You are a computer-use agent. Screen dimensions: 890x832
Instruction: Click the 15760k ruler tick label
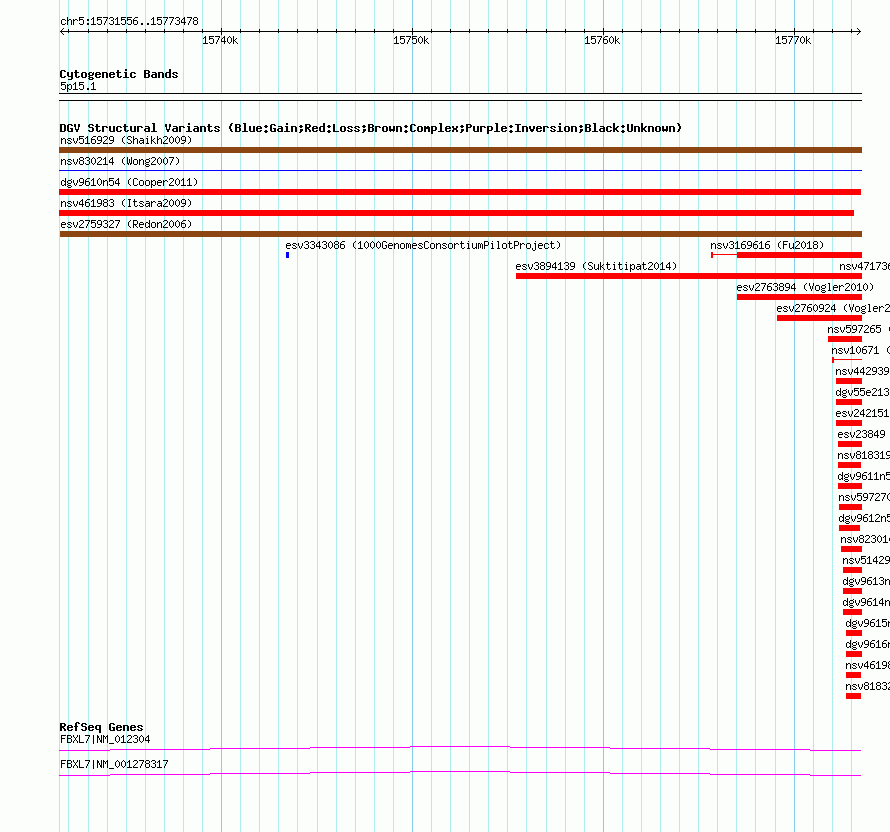pyautogui.click(x=602, y=40)
